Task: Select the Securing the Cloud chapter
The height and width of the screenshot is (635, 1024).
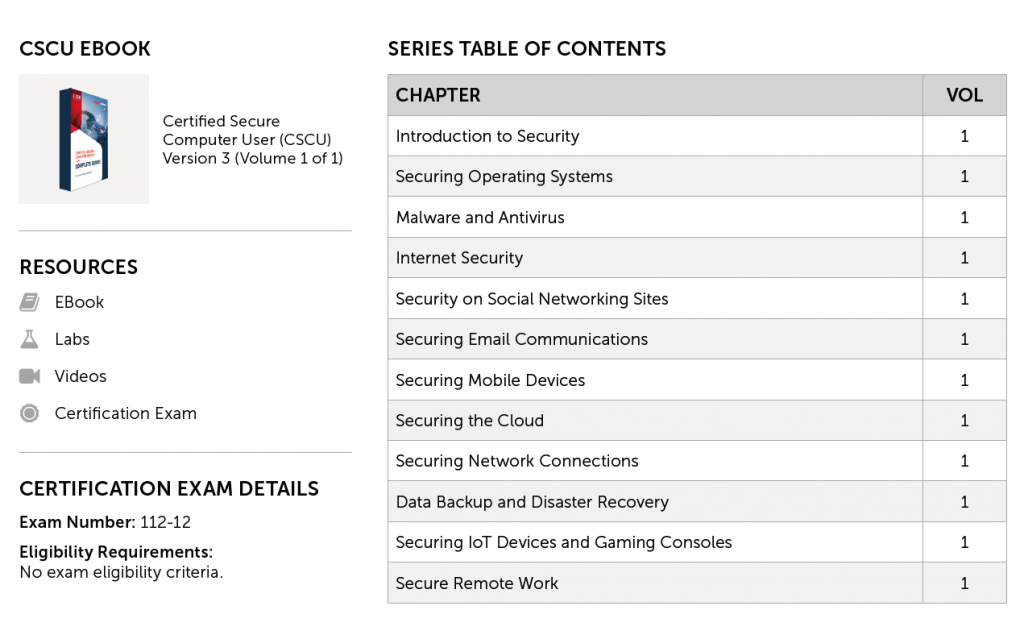Action: point(469,421)
